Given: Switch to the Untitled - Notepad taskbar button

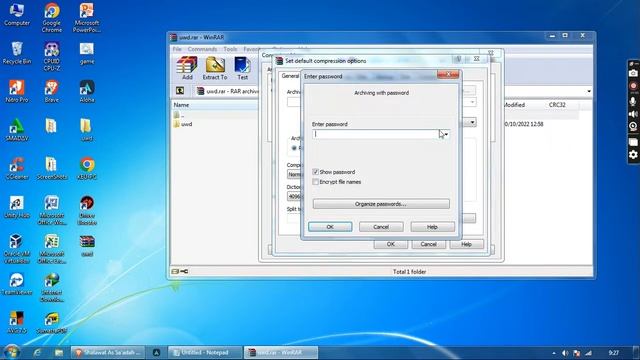Looking at the screenshot, I should (x=205, y=352).
